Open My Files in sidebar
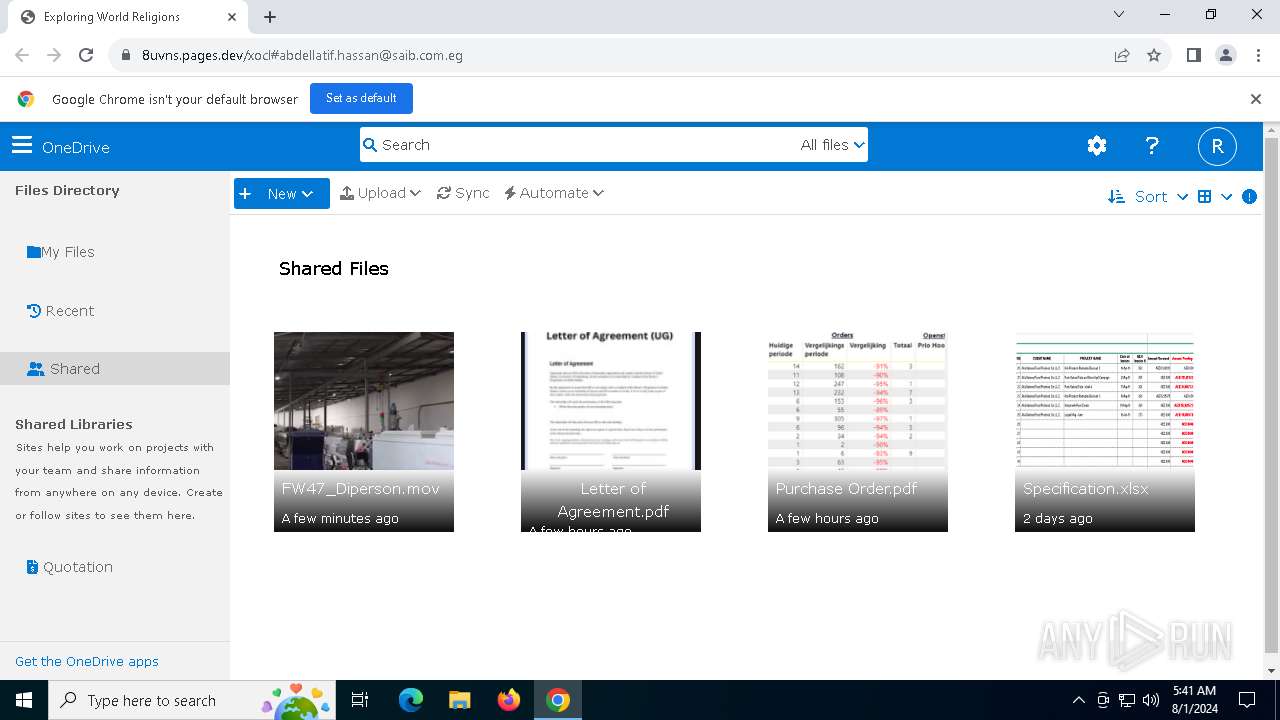1280x720 pixels. coord(61,252)
